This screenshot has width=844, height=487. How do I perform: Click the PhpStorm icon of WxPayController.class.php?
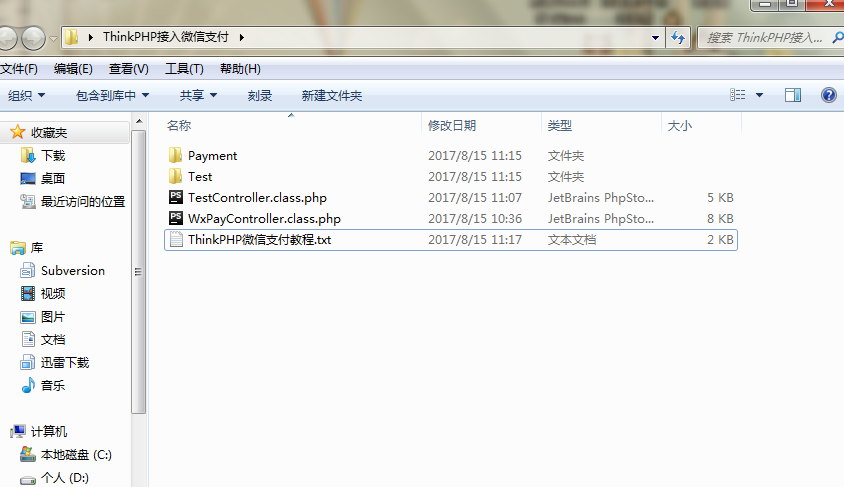tap(175, 218)
